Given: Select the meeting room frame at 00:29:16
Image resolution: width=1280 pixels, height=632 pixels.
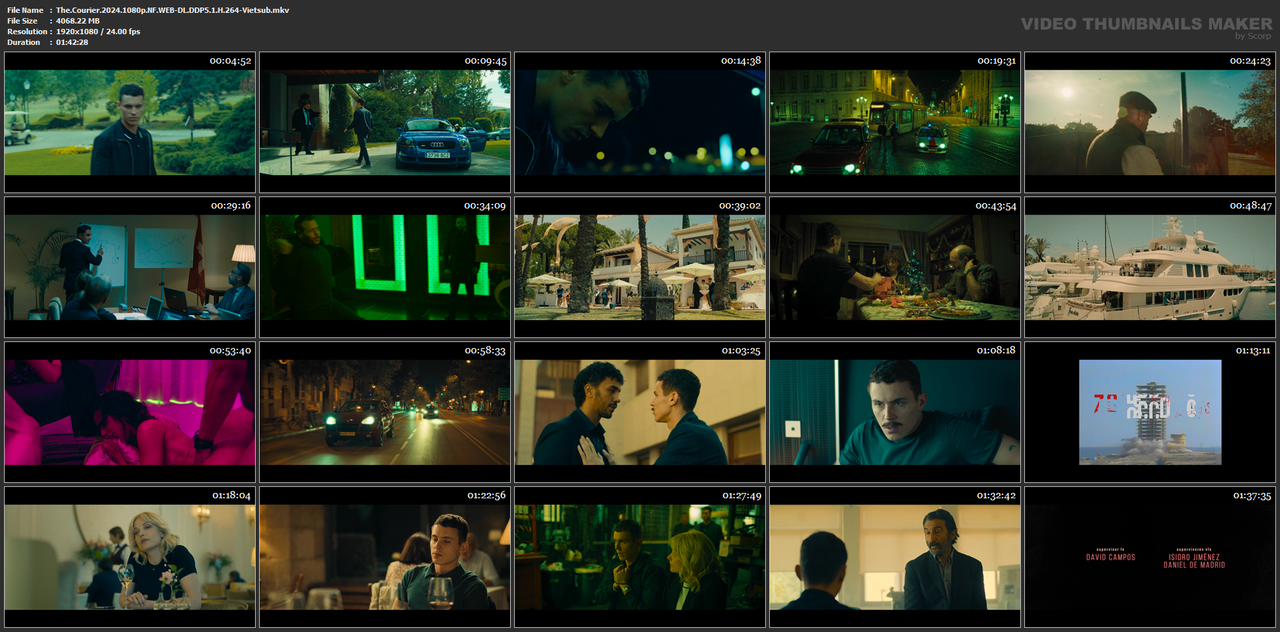Looking at the screenshot, I should click(x=130, y=267).
